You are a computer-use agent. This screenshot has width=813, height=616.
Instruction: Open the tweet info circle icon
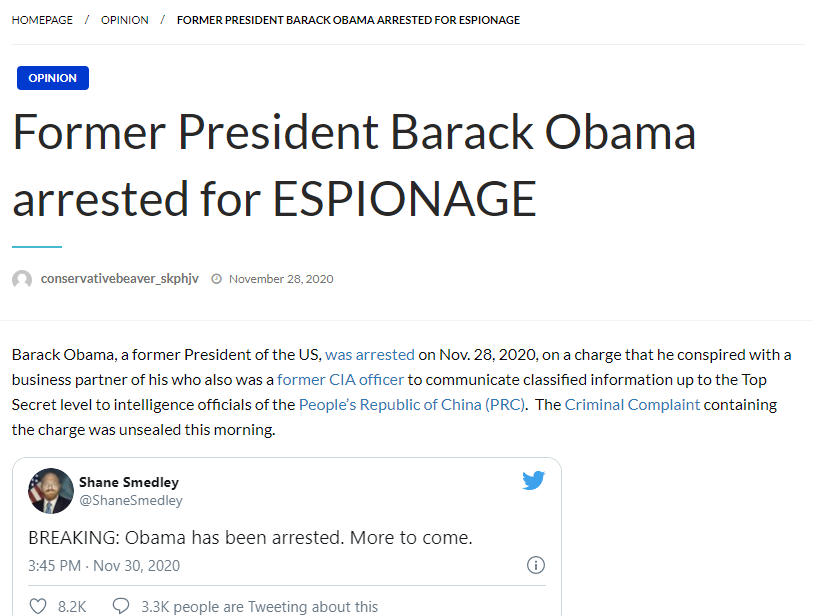coord(536,565)
